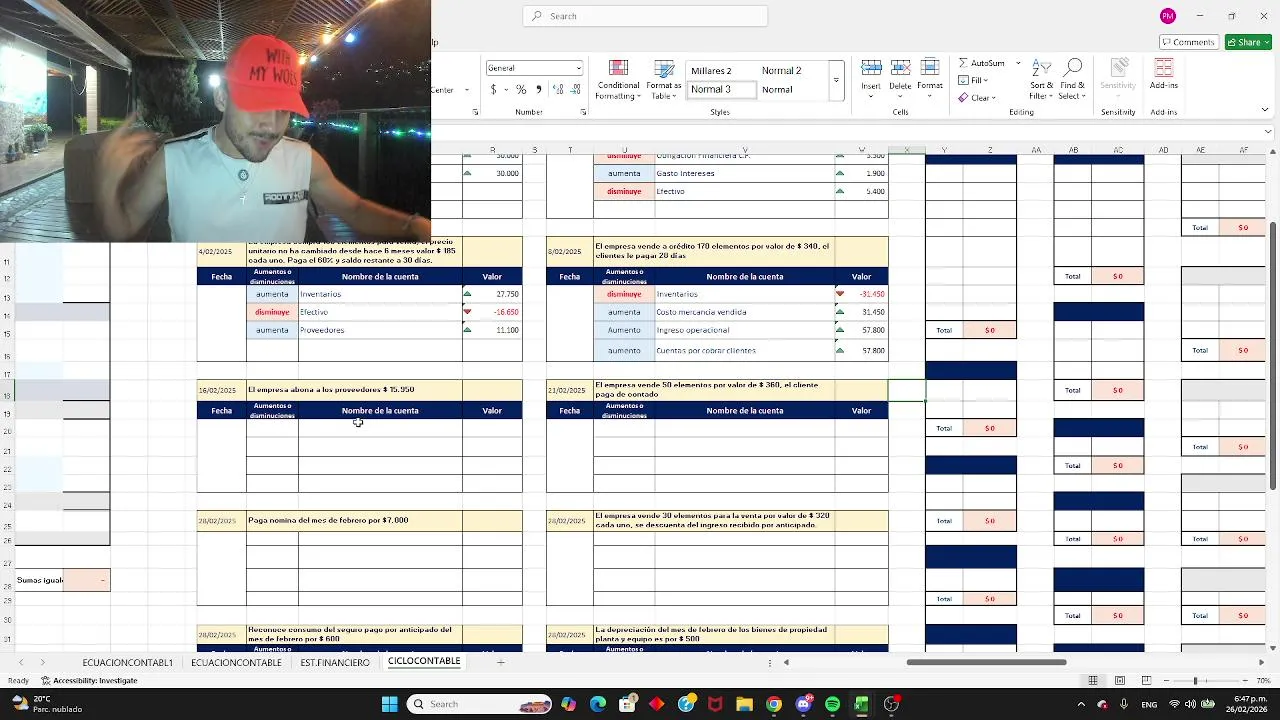This screenshot has width=1280, height=720.
Task: Click the title bar Search box
Action: 645,16
